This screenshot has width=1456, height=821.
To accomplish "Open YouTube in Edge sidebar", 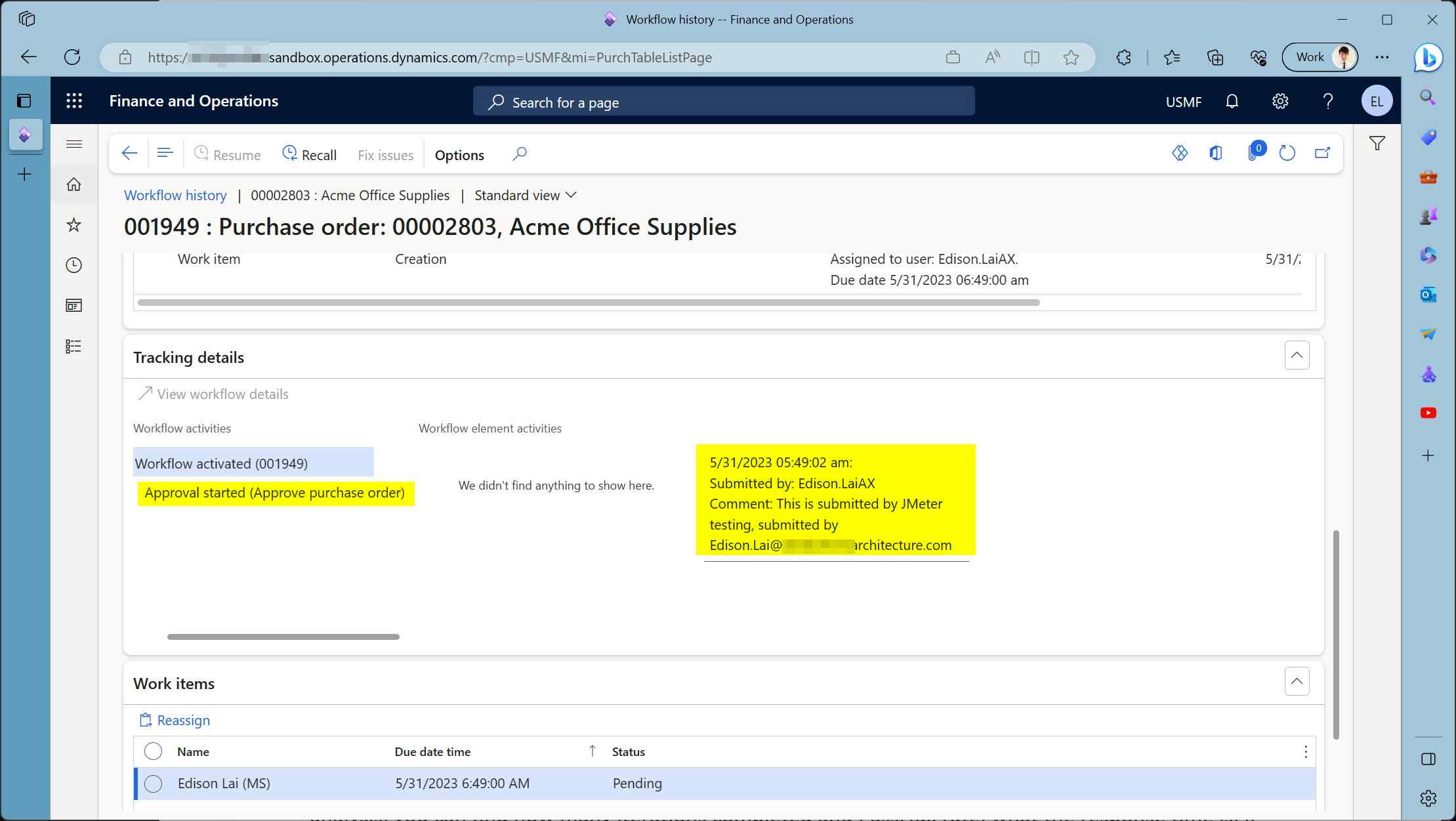I will [1428, 413].
